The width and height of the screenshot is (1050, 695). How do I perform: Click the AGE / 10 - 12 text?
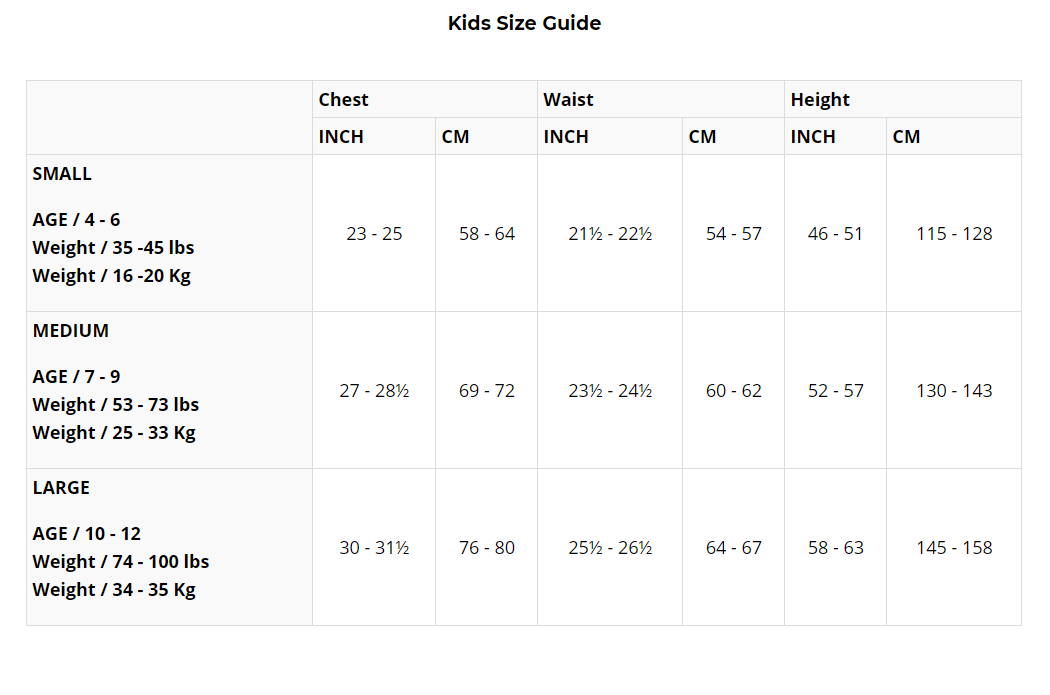87,534
